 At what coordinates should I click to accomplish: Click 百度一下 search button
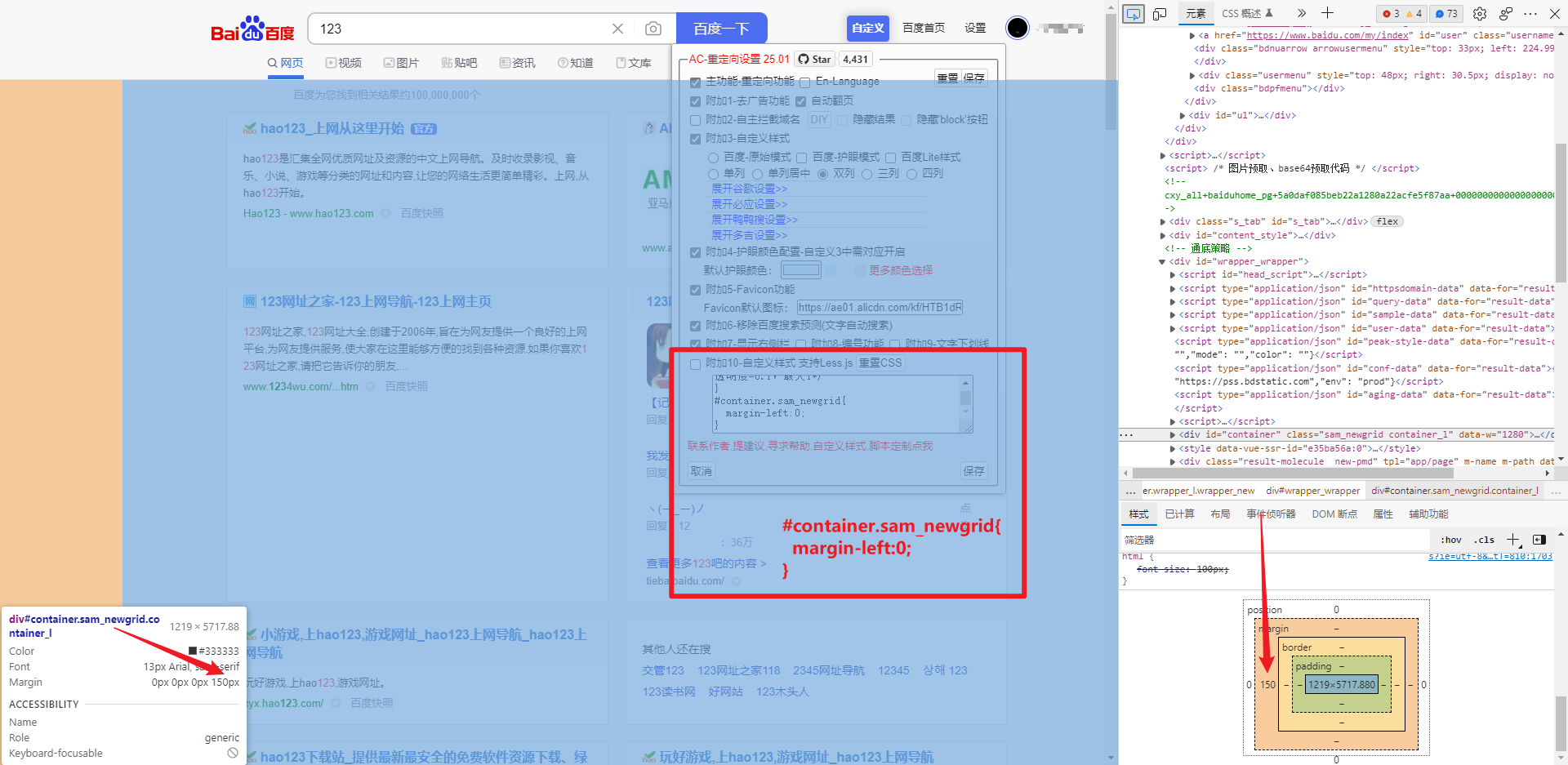[721, 29]
